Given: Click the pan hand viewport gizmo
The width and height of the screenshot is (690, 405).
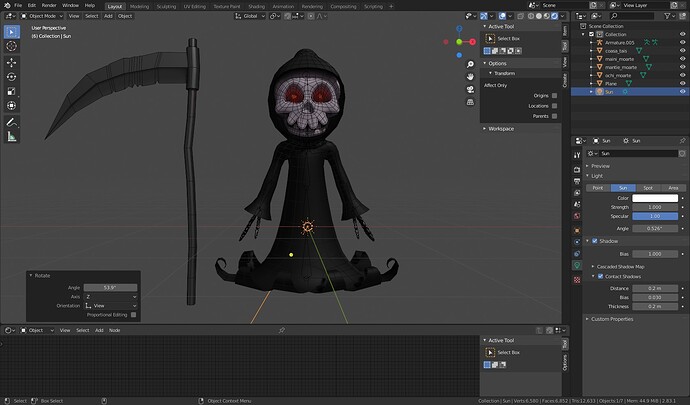Looking at the screenshot, I should (470, 77).
